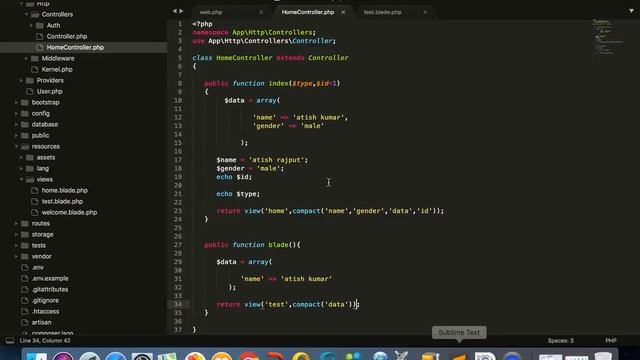Click 'atish rajput' string on line 17
640x360 pixels.
point(278,160)
